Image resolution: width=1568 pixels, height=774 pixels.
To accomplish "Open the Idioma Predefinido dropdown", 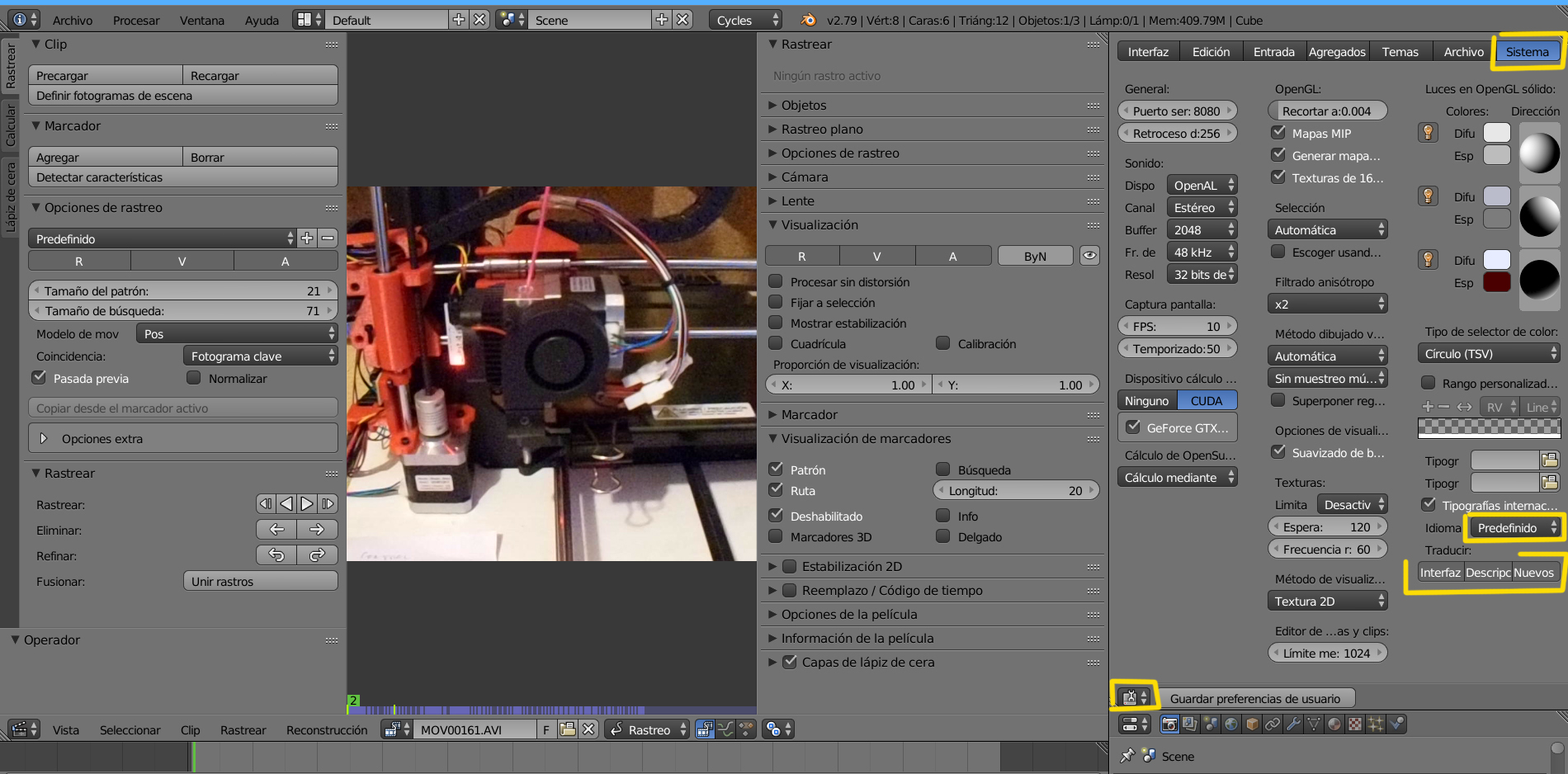I will point(1515,528).
